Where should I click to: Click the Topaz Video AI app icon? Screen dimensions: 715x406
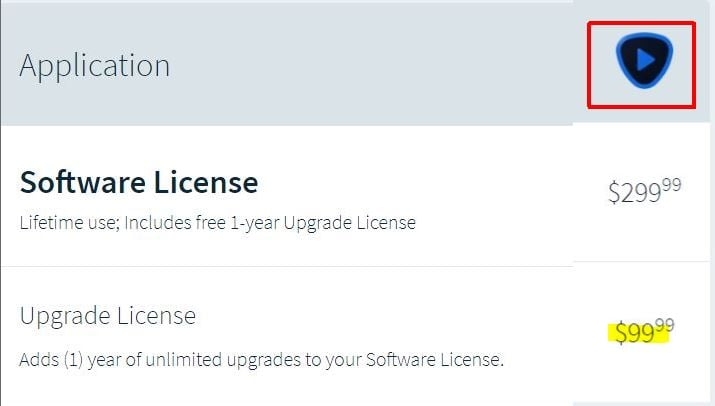pyautogui.click(x=644, y=61)
